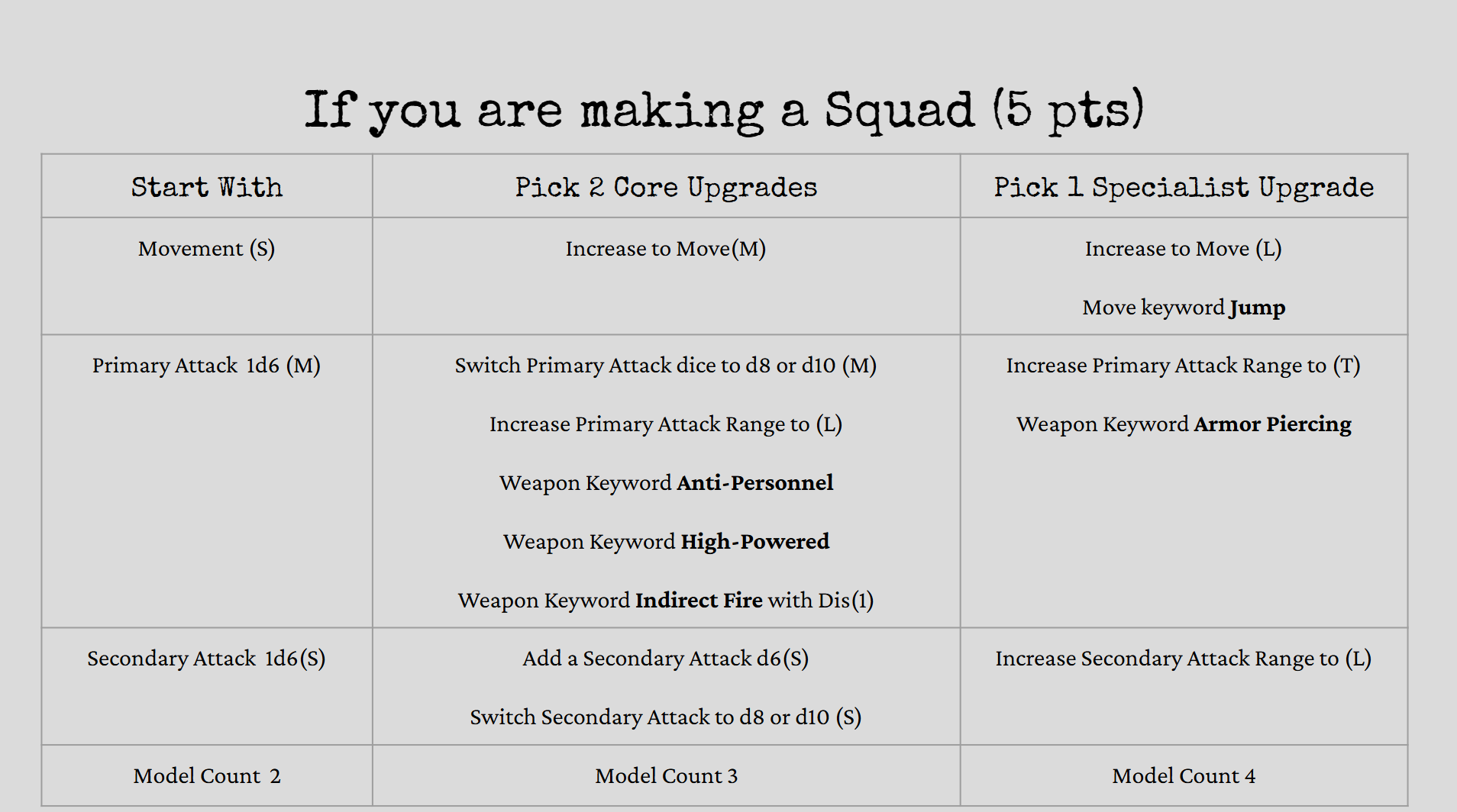This screenshot has width=1457, height=812.
Task: Click 'Add a Secondary Attack d6(S)' text
Action: point(666,659)
